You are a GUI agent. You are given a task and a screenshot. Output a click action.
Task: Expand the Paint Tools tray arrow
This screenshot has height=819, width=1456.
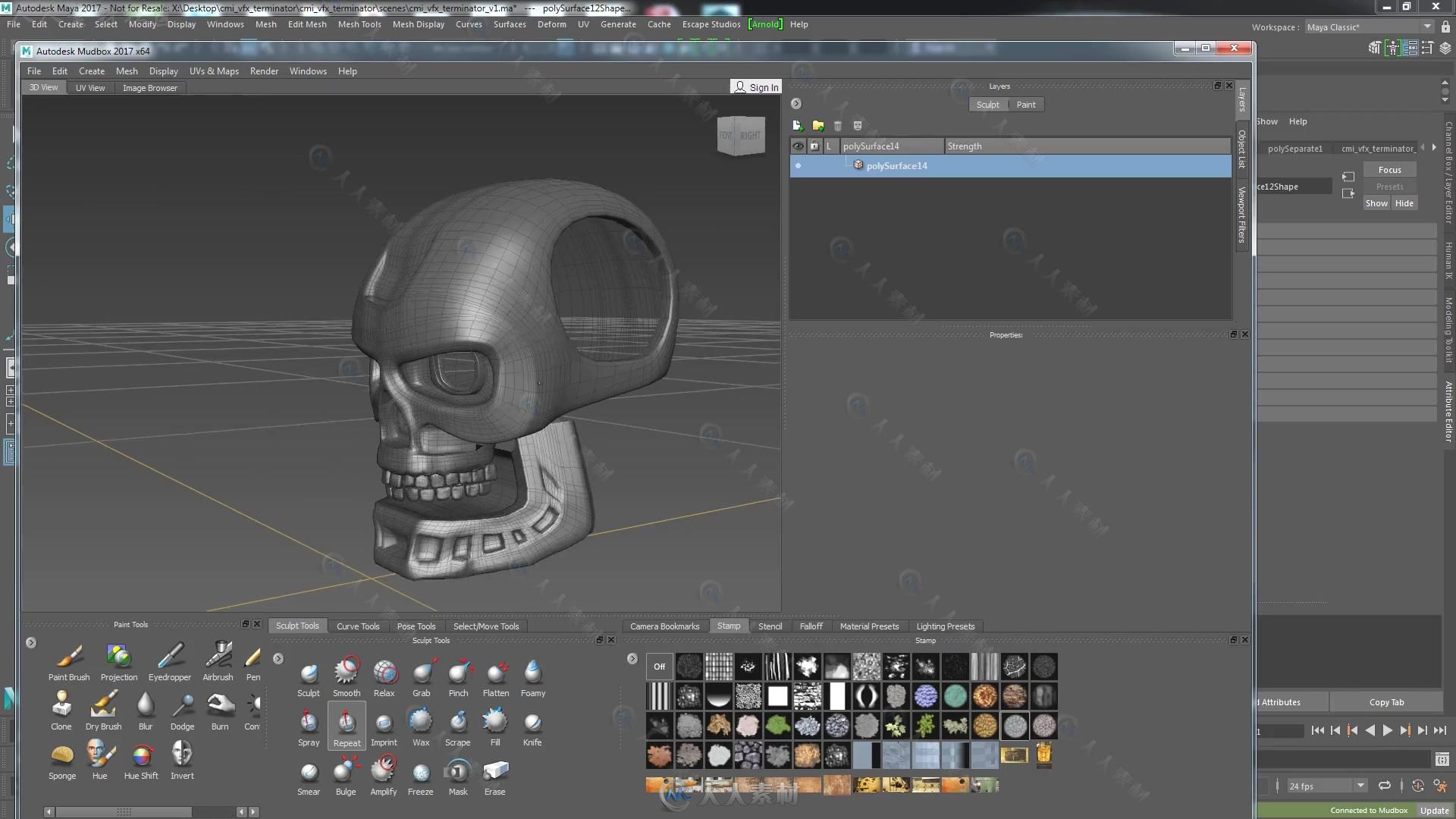pyautogui.click(x=31, y=642)
